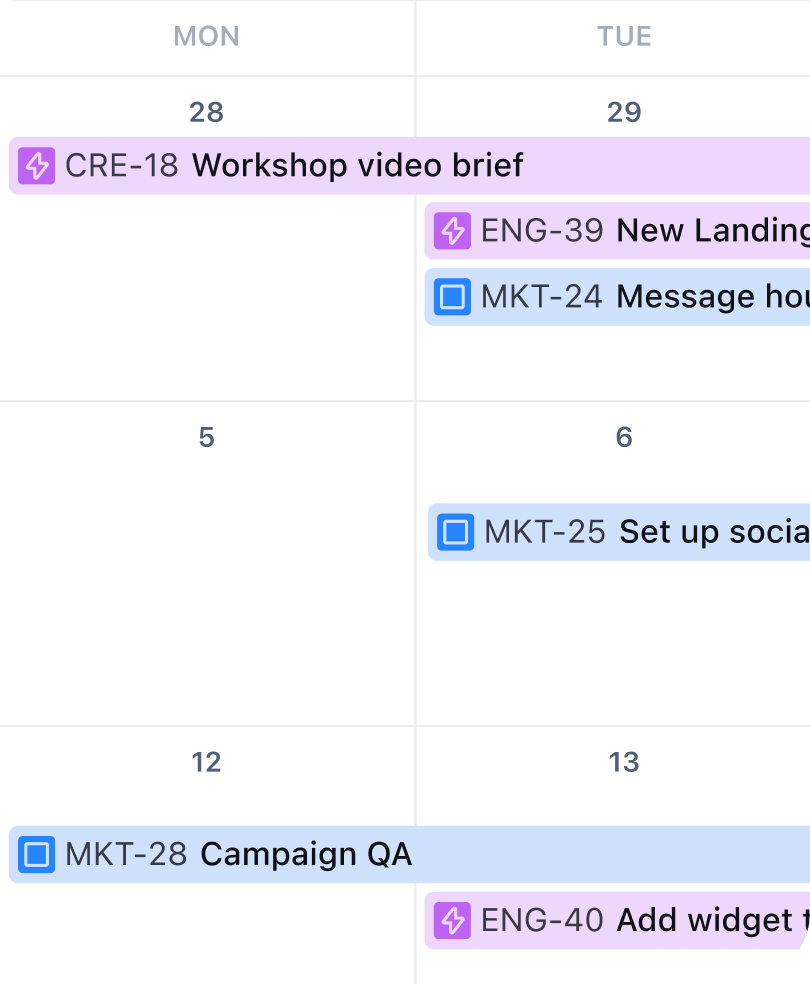810x984 pixels.
Task: Click the task icon beside MKT-24
Action: point(453,297)
